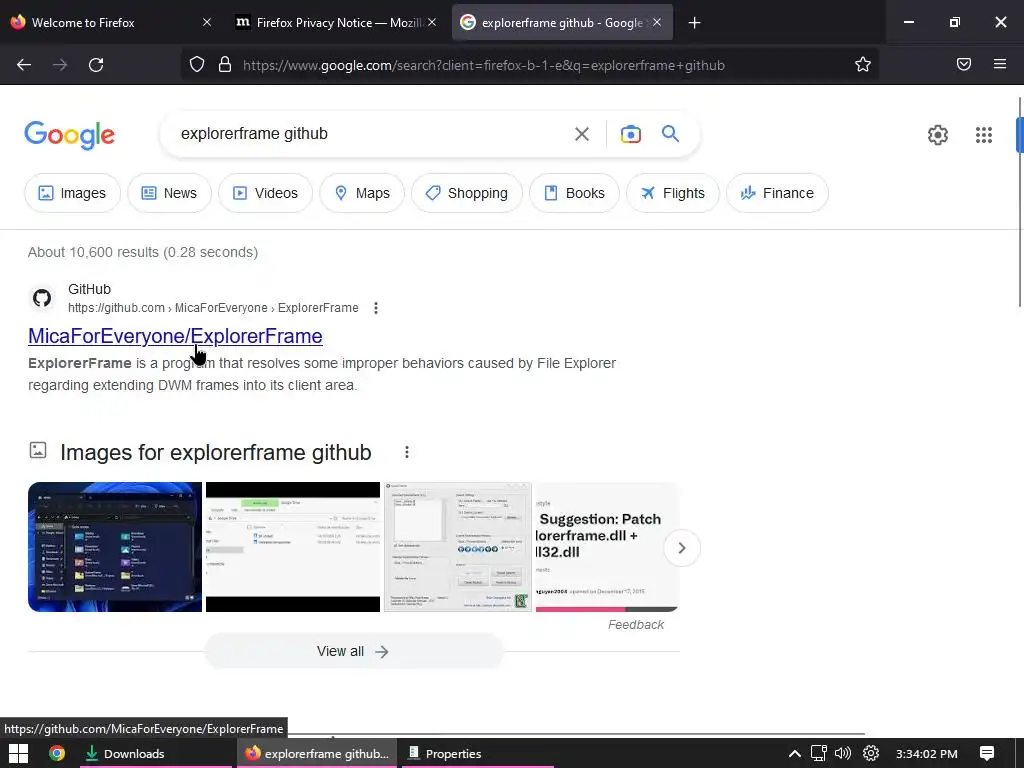Open the dark File Explorer image thumbnail
This screenshot has height=768, width=1024.
coord(115,547)
